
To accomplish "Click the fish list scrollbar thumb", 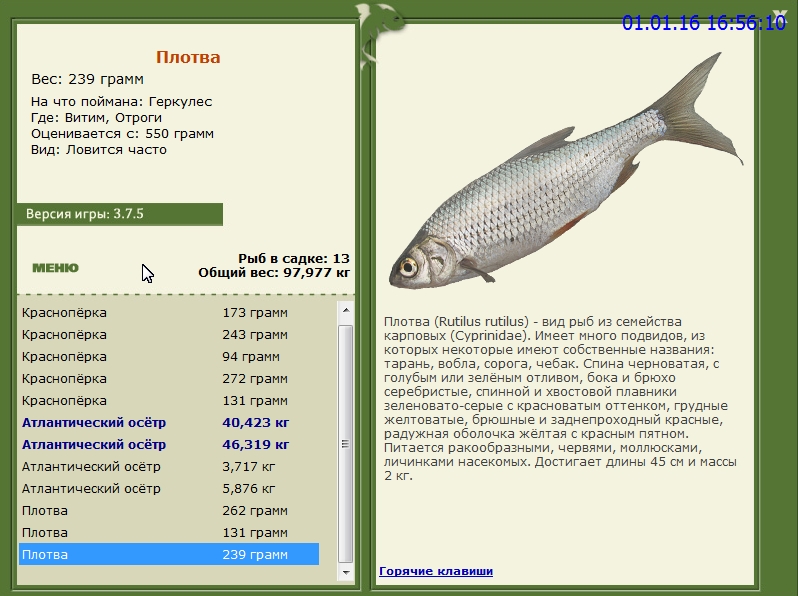I will [346, 444].
